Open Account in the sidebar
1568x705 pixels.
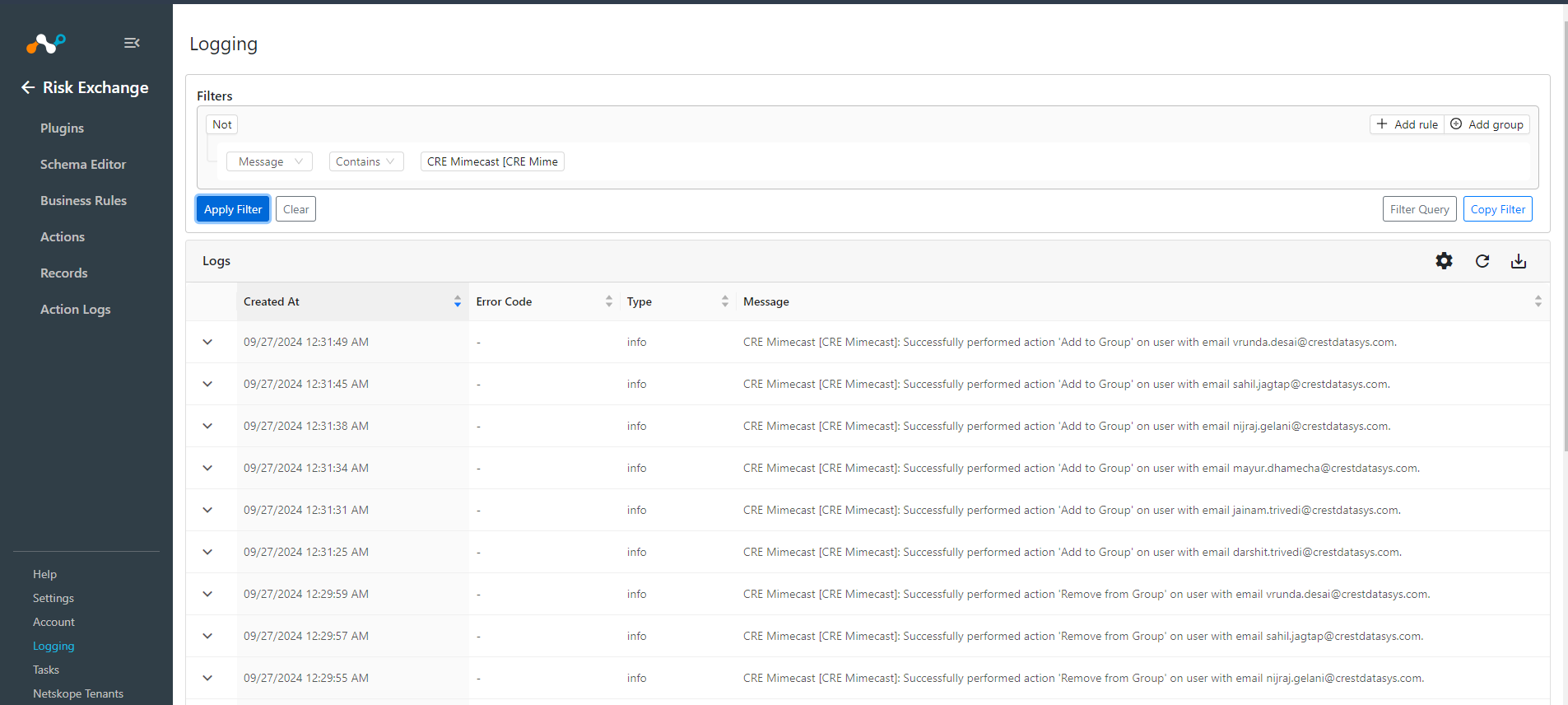tap(54, 622)
